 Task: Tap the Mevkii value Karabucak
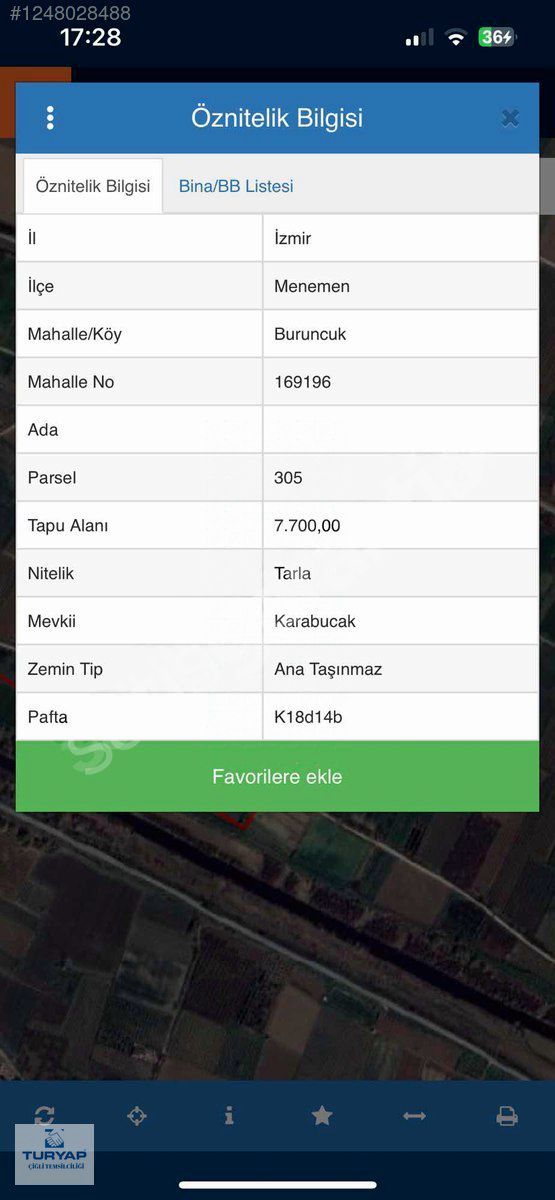tap(315, 622)
